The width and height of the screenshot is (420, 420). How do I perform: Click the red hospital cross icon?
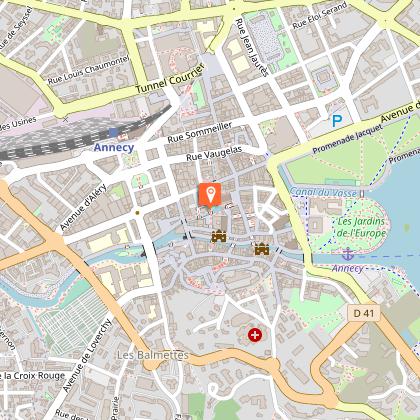(x=255, y=335)
